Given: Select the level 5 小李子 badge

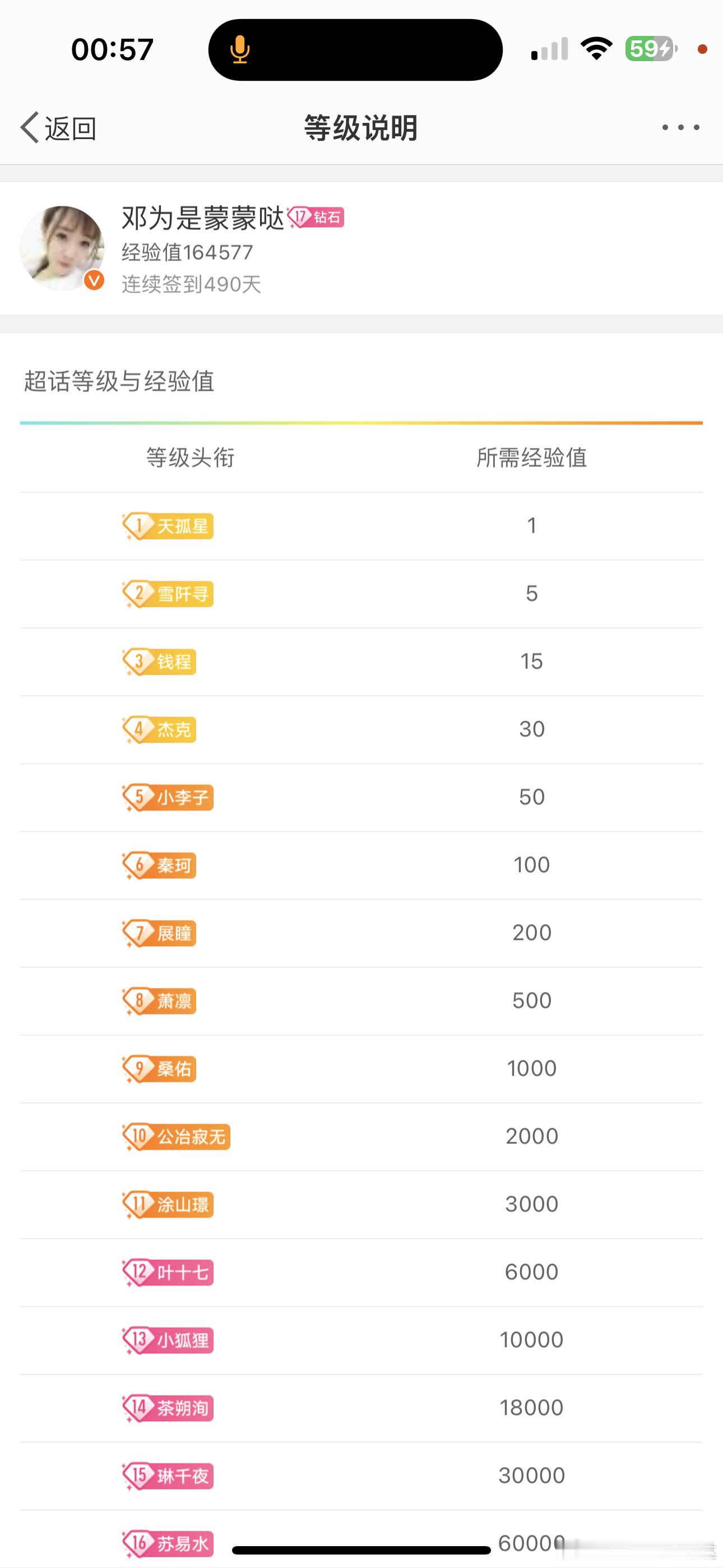Looking at the screenshot, I should 168,797.
